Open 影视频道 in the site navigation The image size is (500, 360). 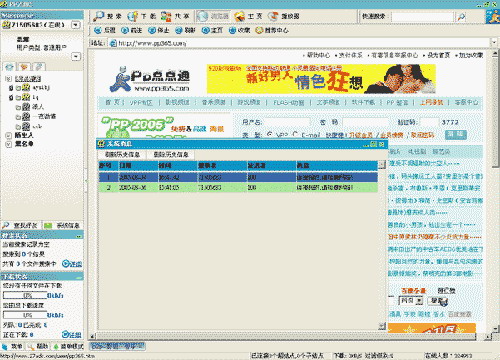click(x=177, y=102)
